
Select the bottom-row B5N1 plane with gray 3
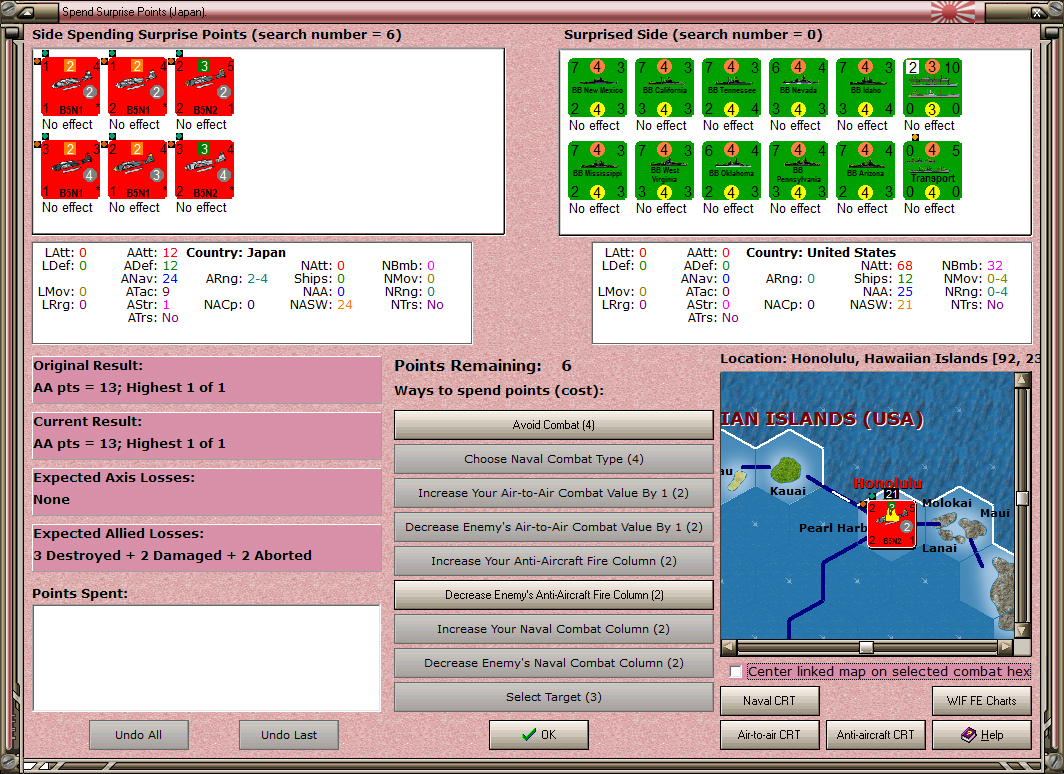click(x=137, y=170)
